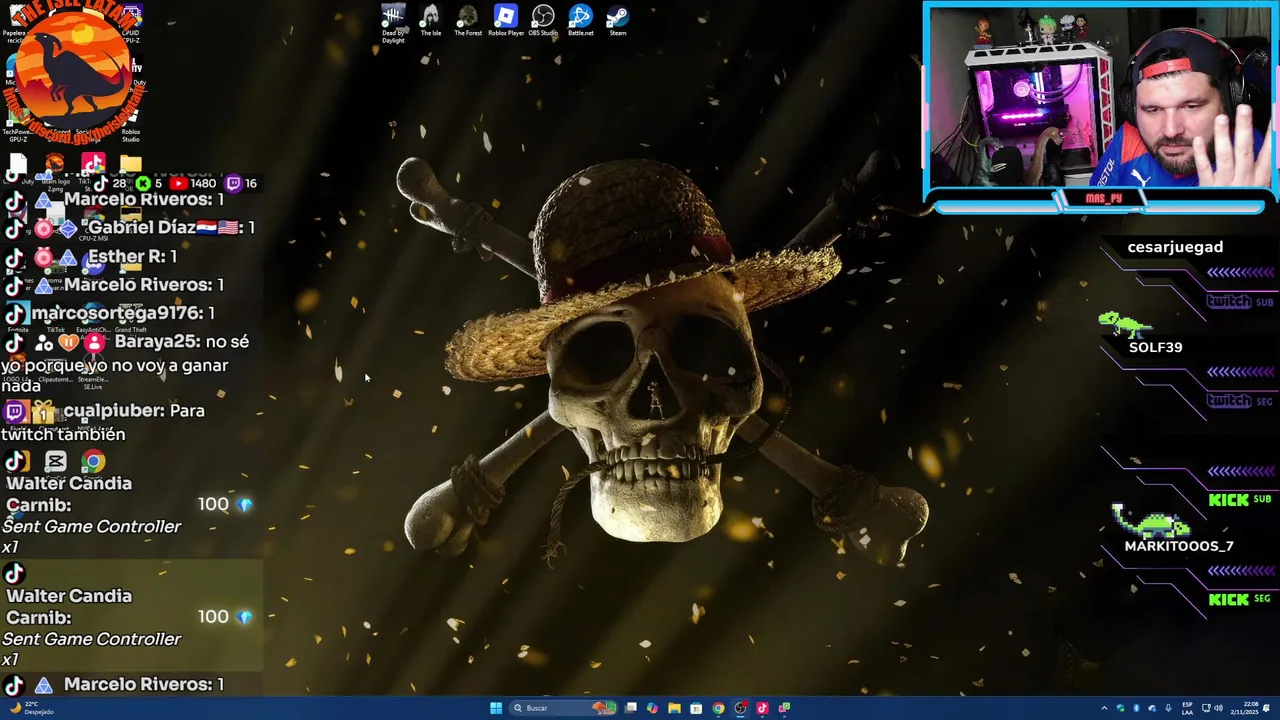Open the Bluetooth tray icon
The image size is (1280, 720).
(x=1136, y=708)
